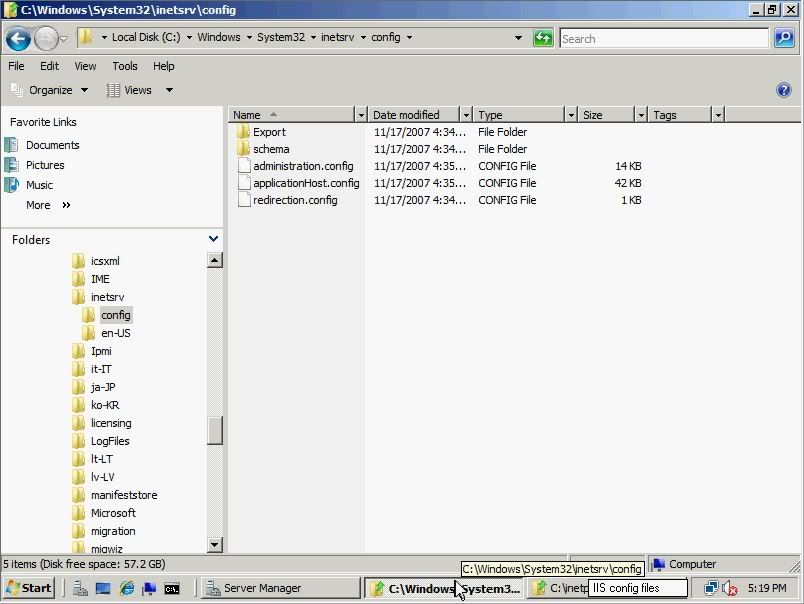Open breadcrumb arrow after System32
This screenshot has width=804, height=604.
pyautogui.click(x=313, y=37)
